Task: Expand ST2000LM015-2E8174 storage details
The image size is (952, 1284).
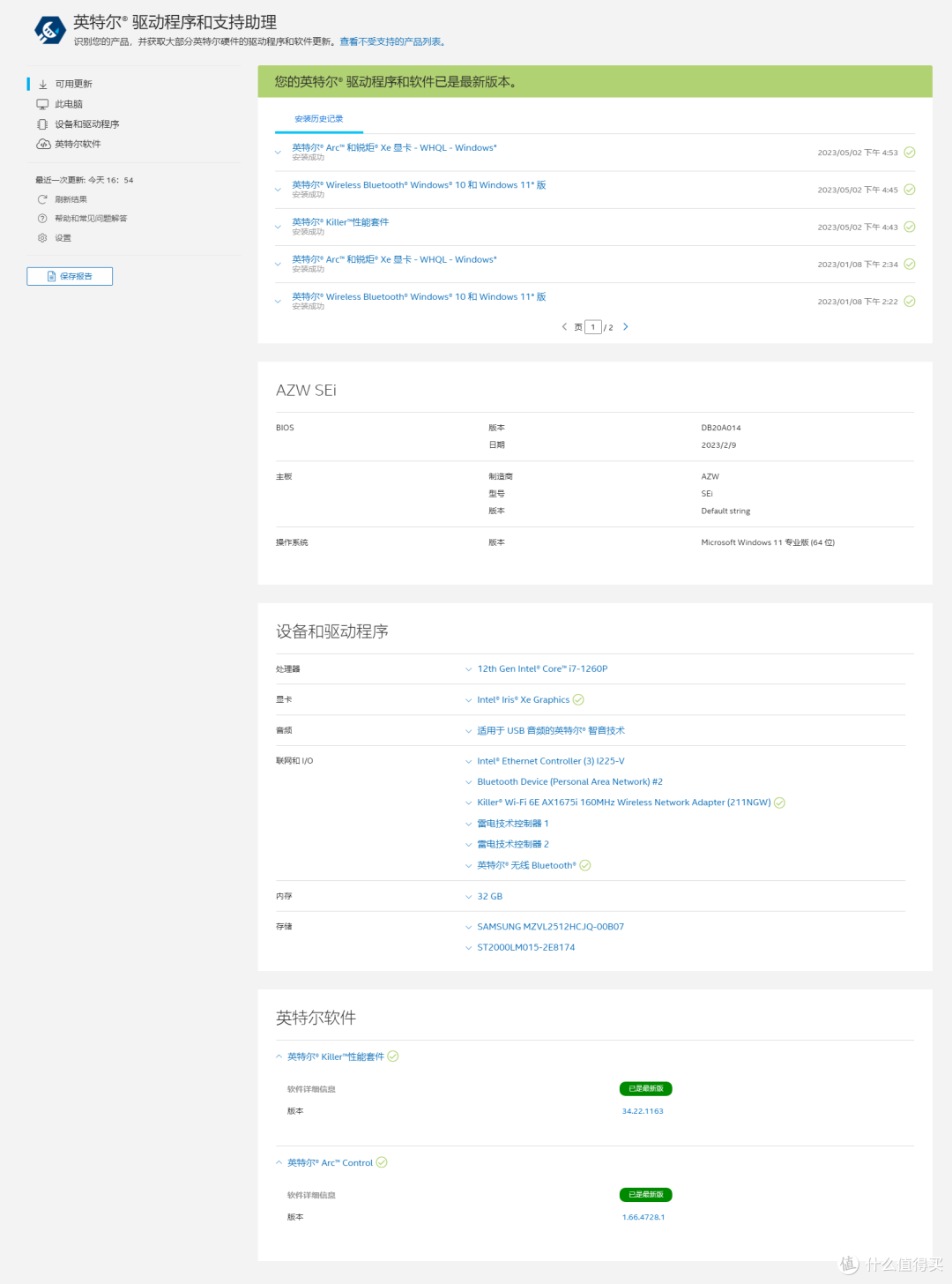Action: [469, 948]
